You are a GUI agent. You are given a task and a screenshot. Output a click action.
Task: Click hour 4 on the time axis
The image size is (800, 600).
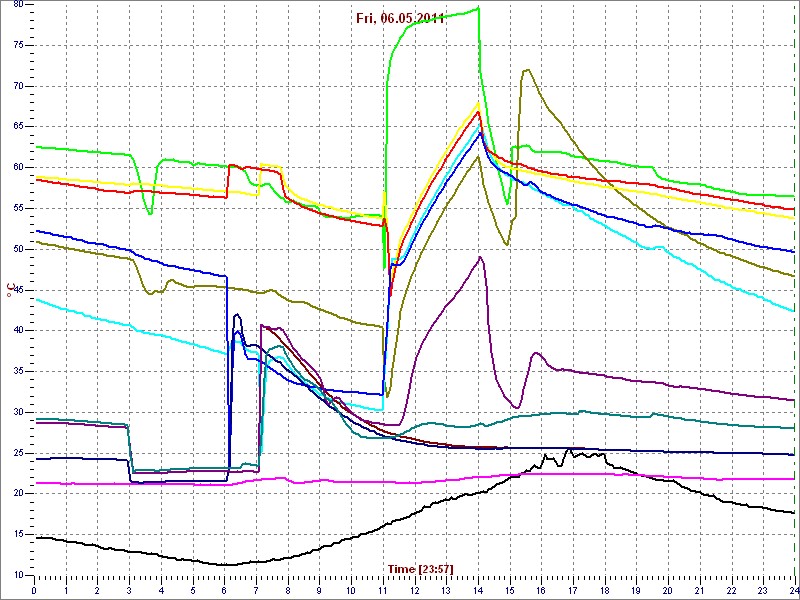coord(161,589)
